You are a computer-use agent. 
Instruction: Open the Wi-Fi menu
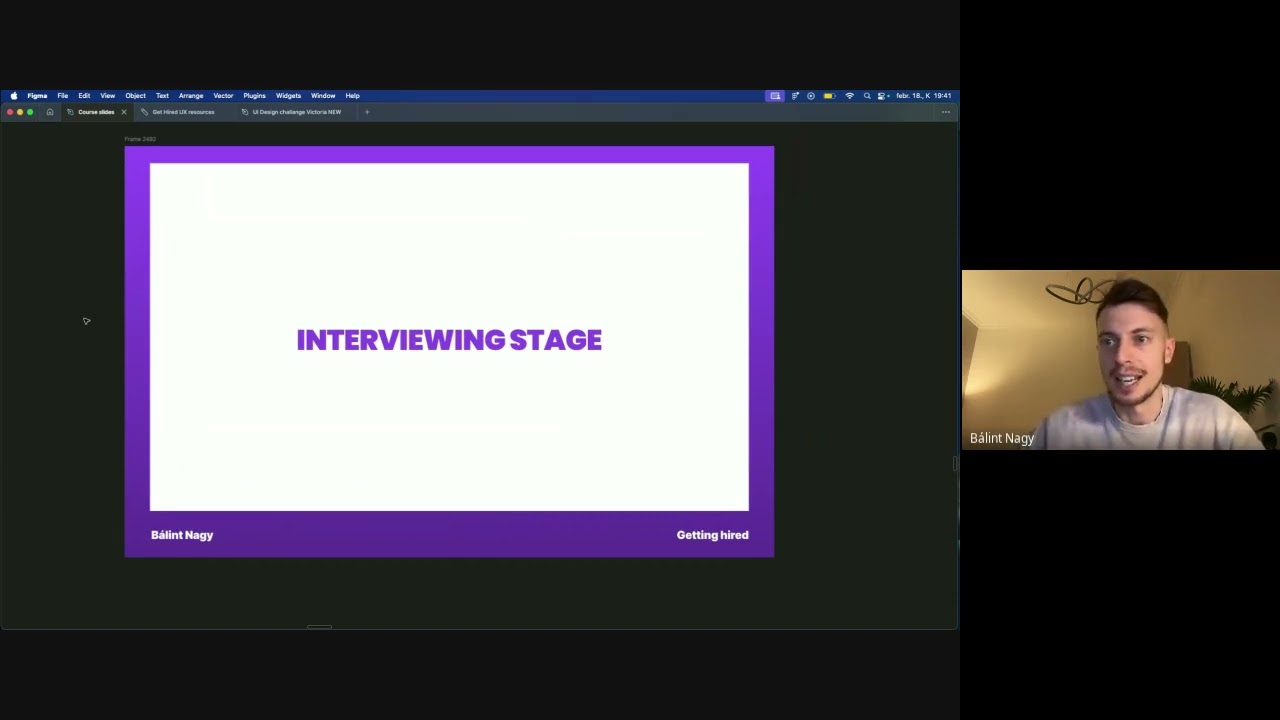850,96
